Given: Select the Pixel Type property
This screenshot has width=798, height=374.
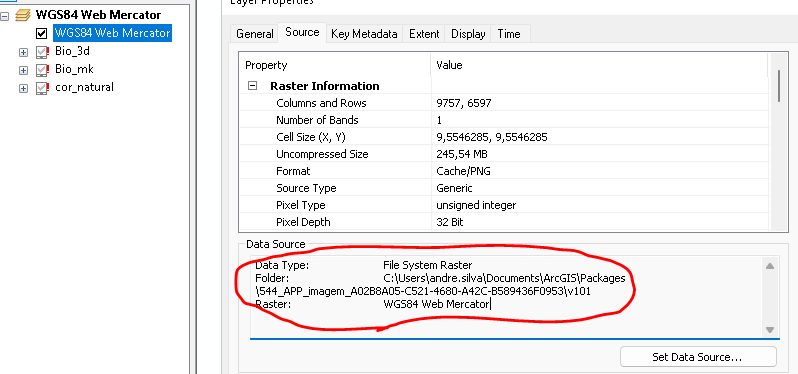Looking at the screenshot, I should point(300,205).
